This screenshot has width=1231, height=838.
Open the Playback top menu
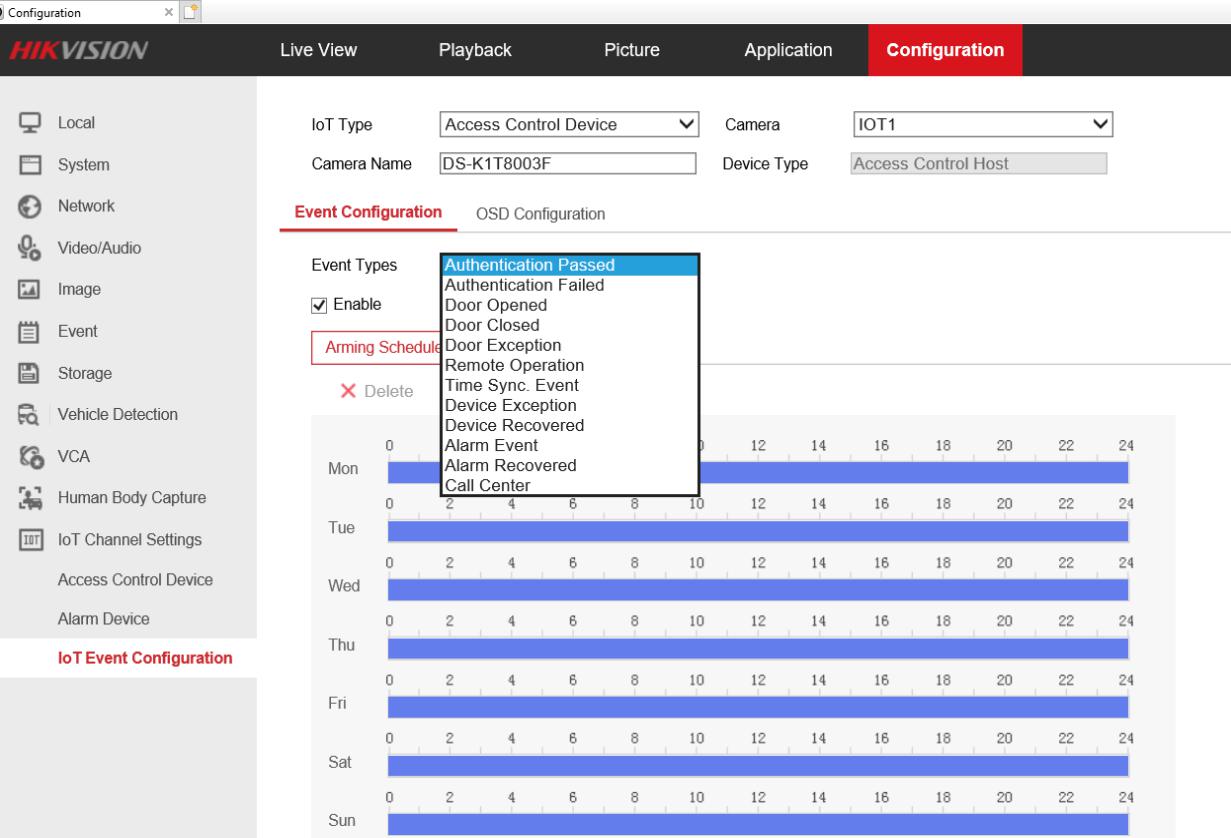(x=475, y=50)
